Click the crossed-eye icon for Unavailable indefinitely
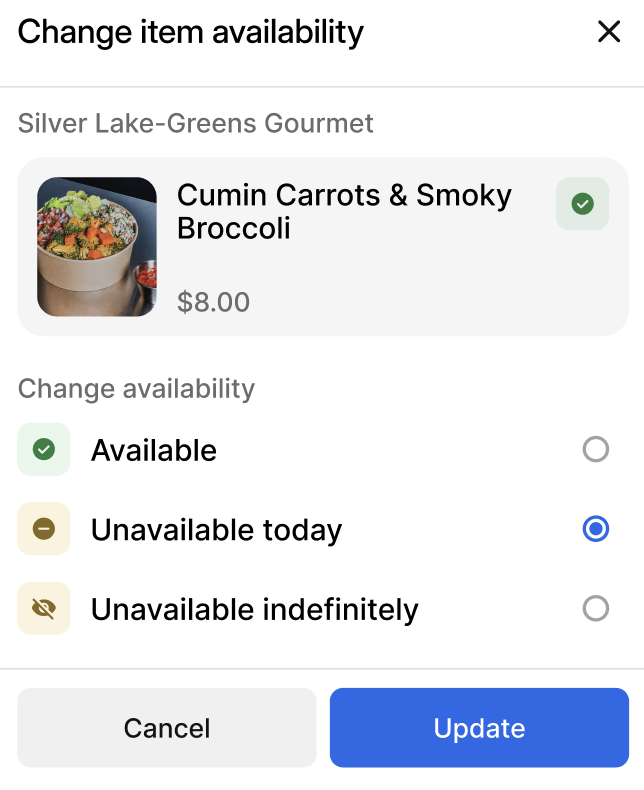This screenshot has width=644, height=790. point(44,608)
